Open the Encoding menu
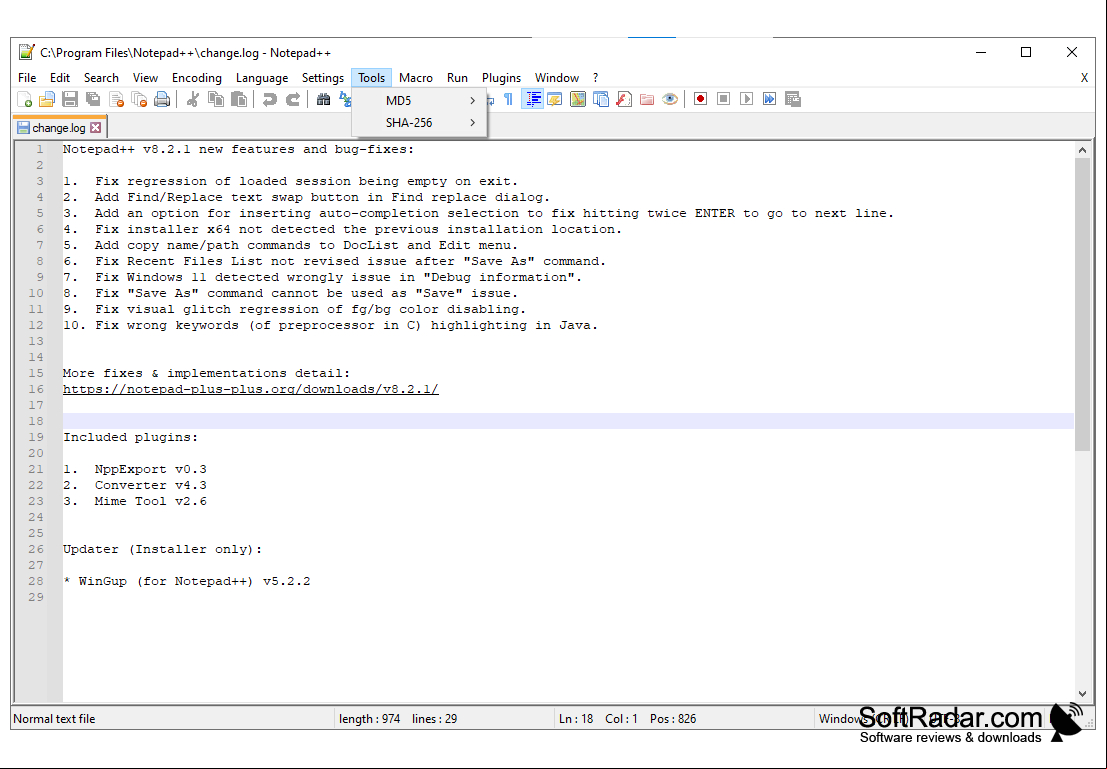The image size is (1107, 769). 197,78
